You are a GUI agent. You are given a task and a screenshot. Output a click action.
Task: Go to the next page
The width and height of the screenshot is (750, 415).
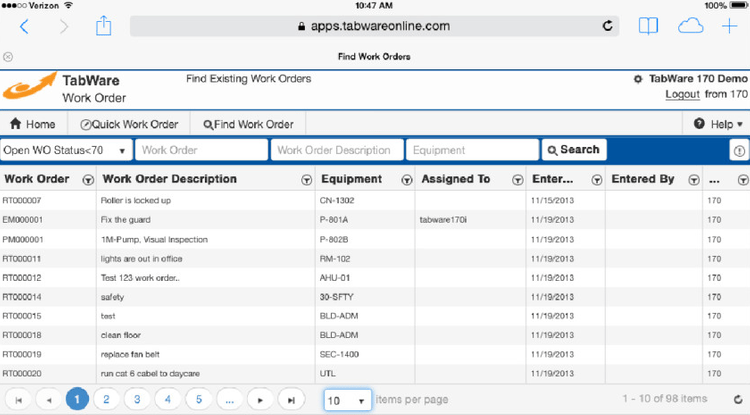[260, 400]
